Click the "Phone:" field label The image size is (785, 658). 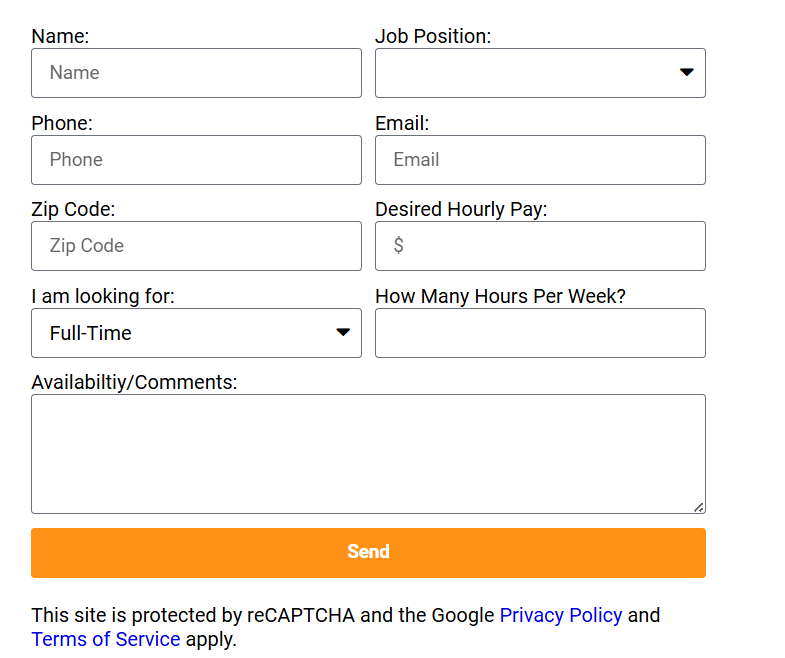click(62, 123)
